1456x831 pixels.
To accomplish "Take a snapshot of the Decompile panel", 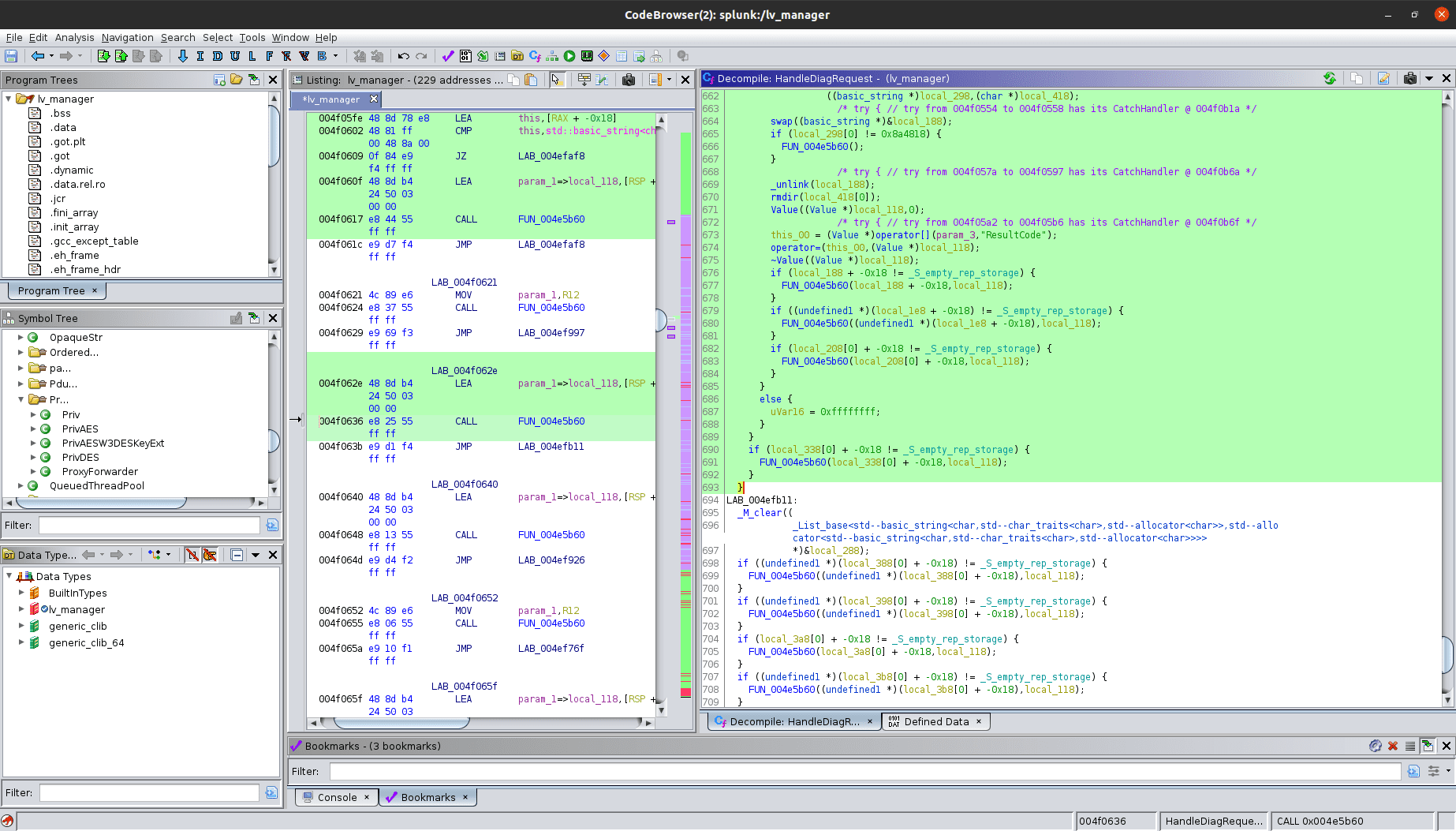I will click(1410, 78).
